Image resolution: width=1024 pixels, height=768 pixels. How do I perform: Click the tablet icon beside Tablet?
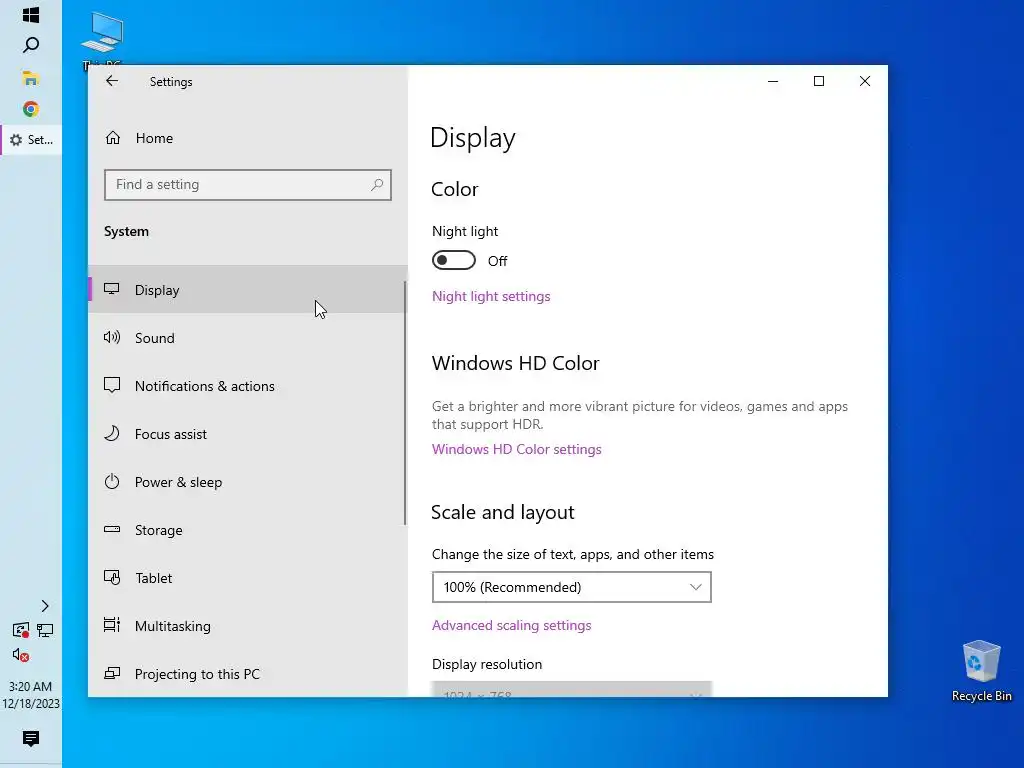(112, 577)
